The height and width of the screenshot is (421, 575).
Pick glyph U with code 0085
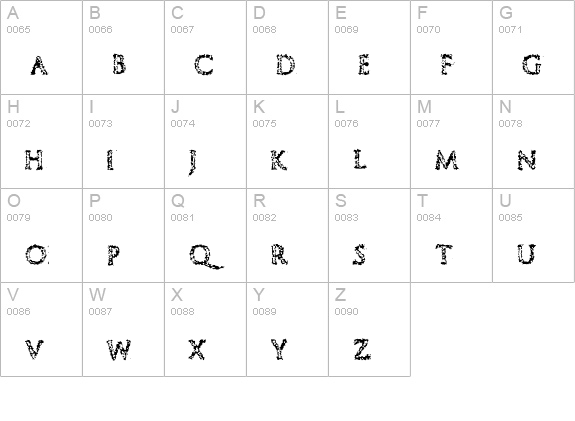(x=527, y=254)
